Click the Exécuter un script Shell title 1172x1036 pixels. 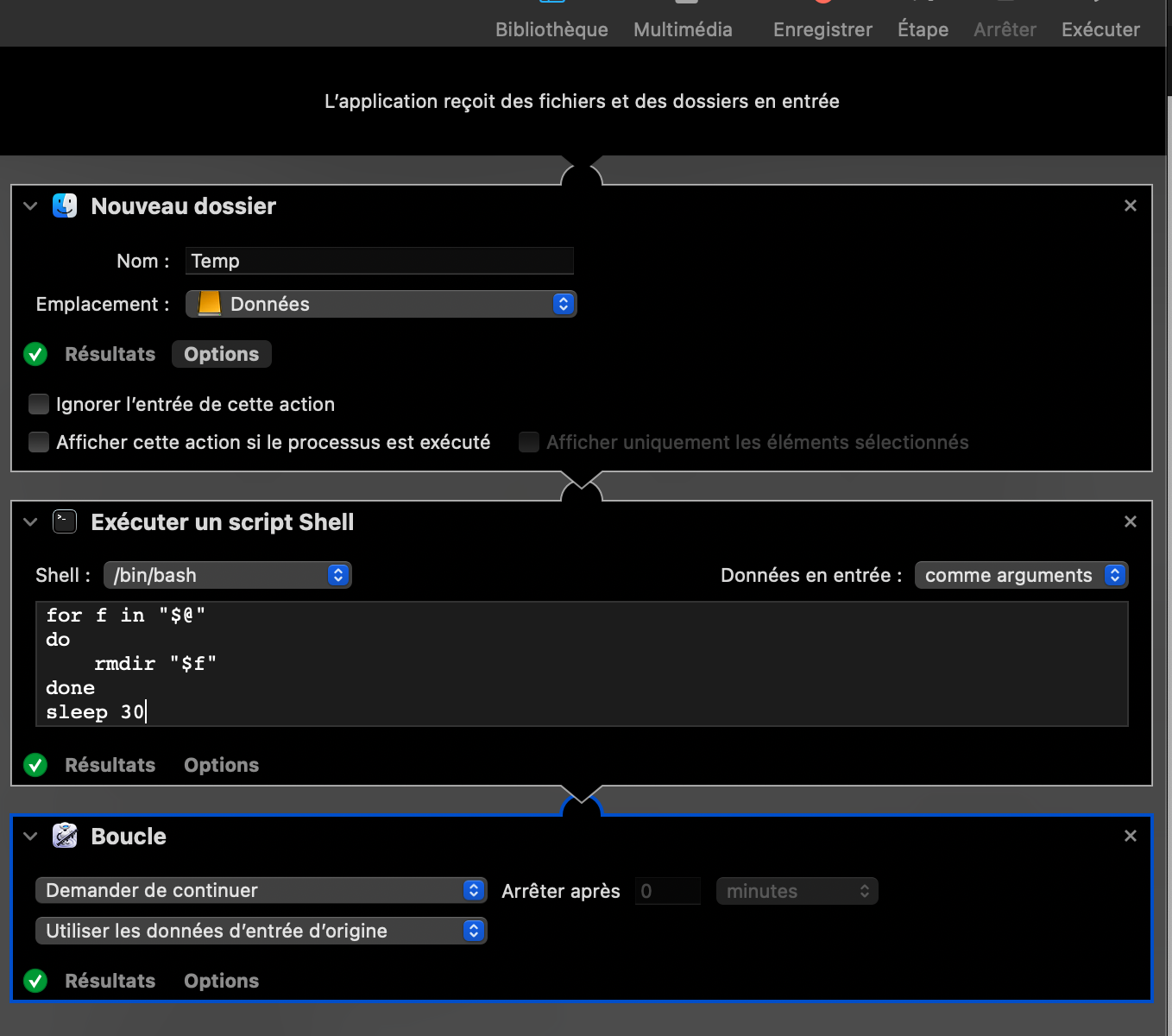[x=223, y=522]
